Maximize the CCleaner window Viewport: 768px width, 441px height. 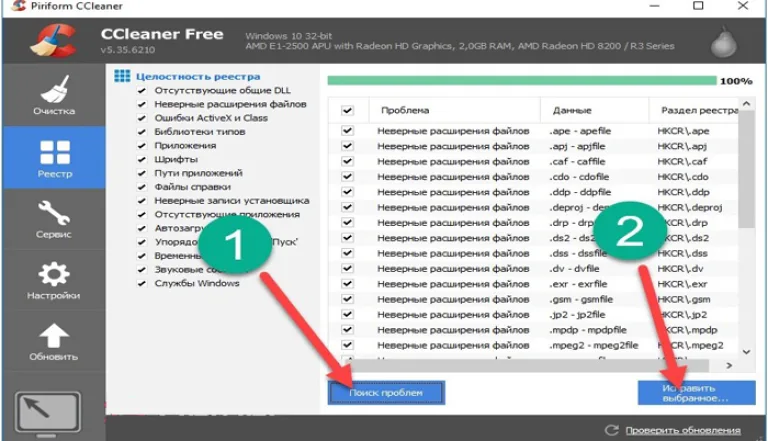click(x=698, y=6)
